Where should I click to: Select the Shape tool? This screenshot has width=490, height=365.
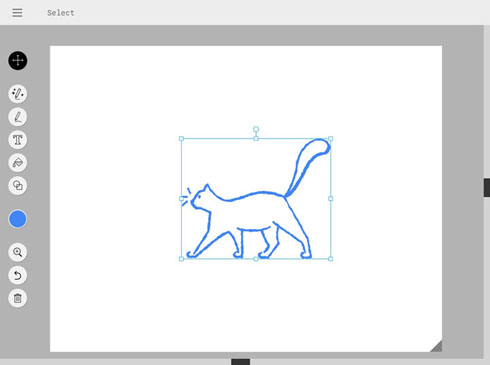tap(18, 185)
